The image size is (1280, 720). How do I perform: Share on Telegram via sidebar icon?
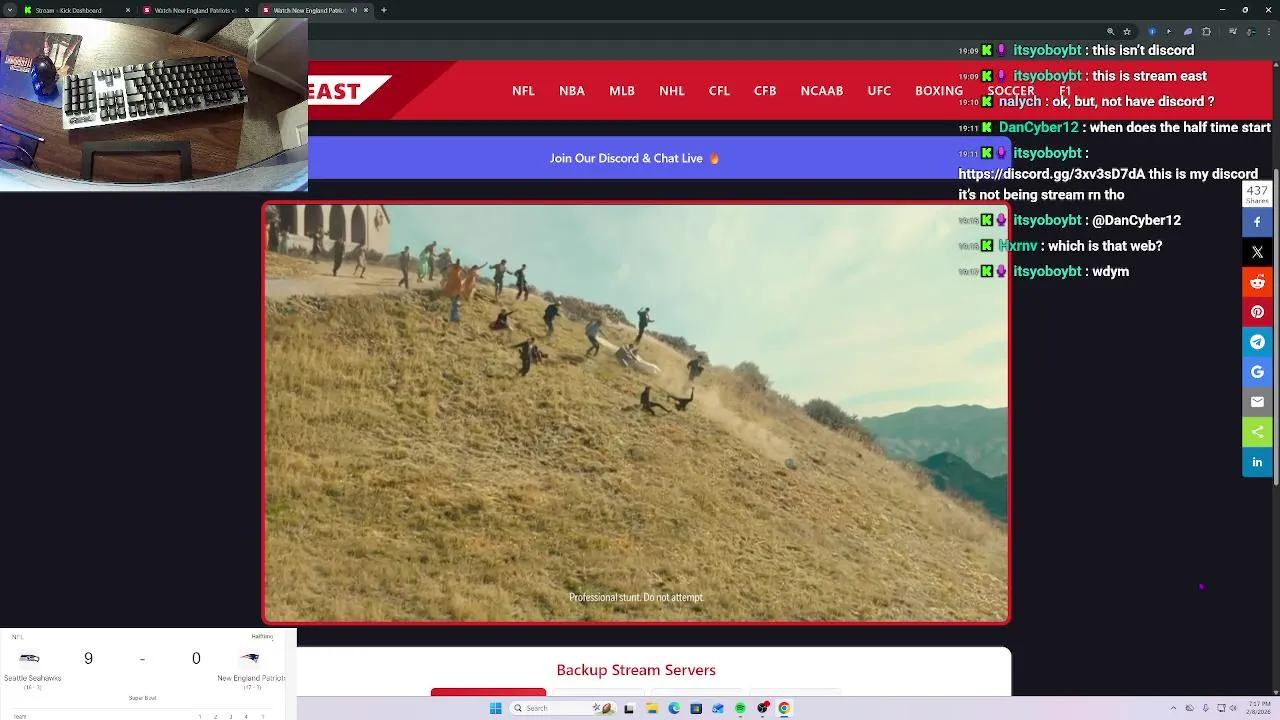point(1257,342)
